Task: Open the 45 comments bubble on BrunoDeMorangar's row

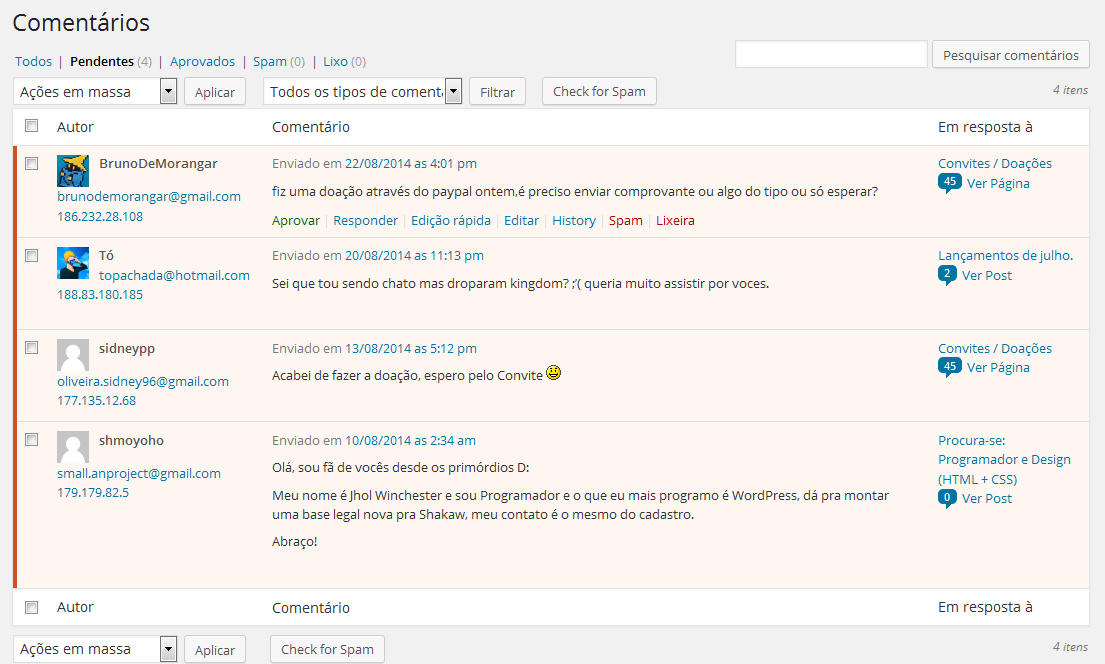Action: (949, 183)
